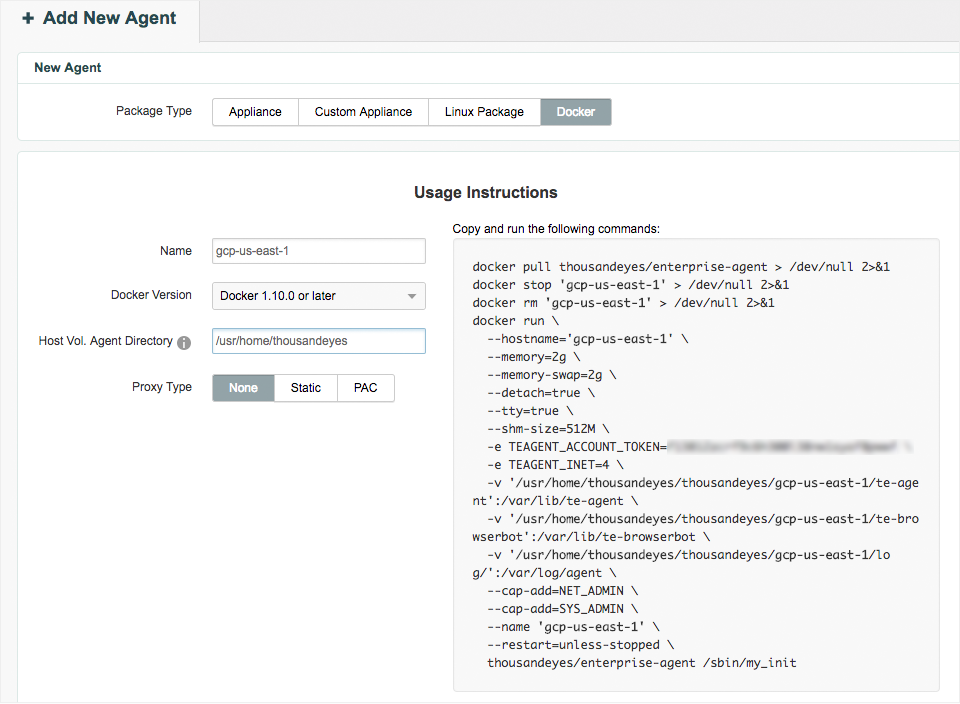Switch package type to Linux Package
Viewport: 960px width, 704px height.
pyautogui.click(x=484, y=112)
